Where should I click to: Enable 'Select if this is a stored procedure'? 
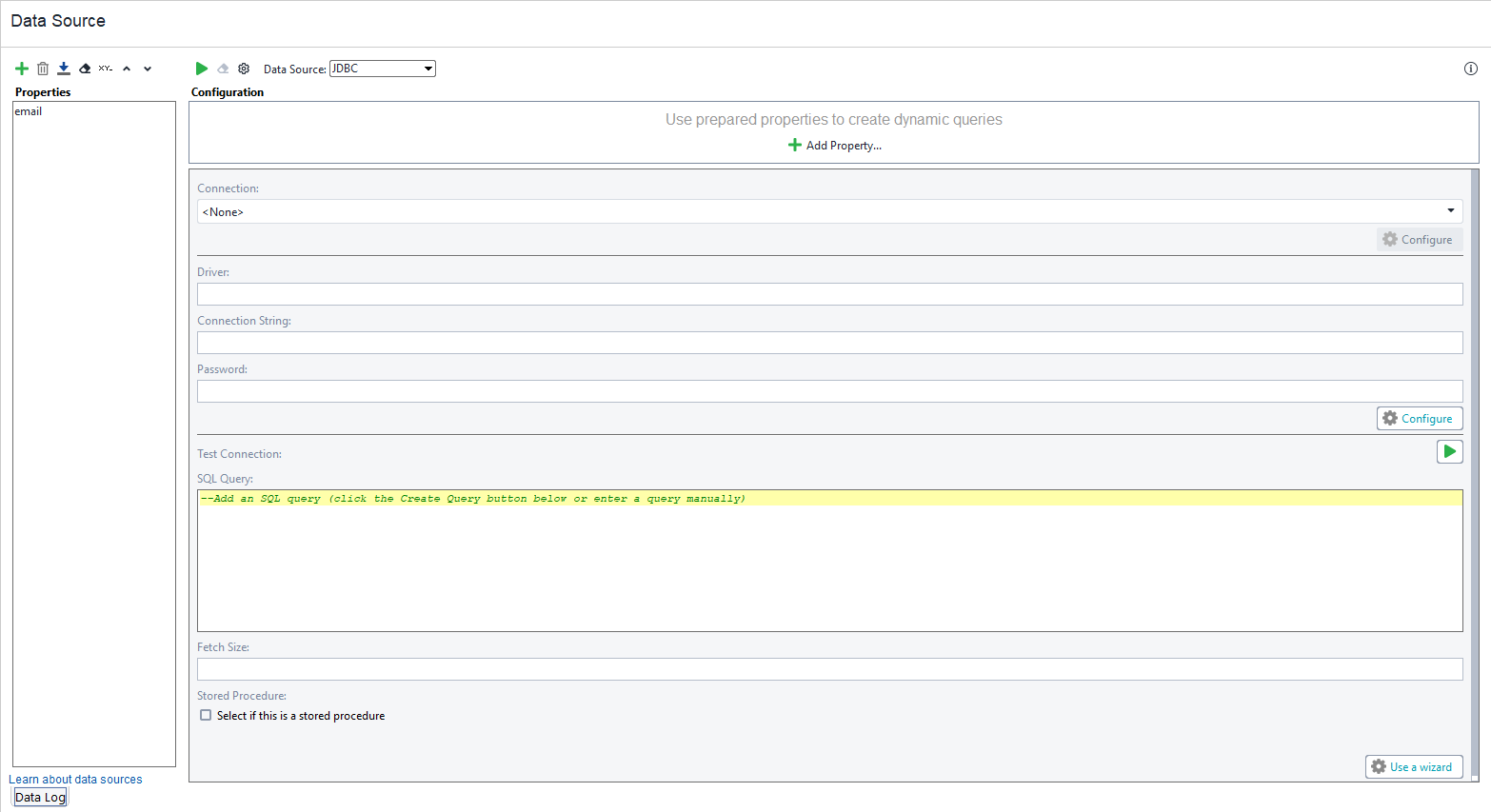pos(206,715)
